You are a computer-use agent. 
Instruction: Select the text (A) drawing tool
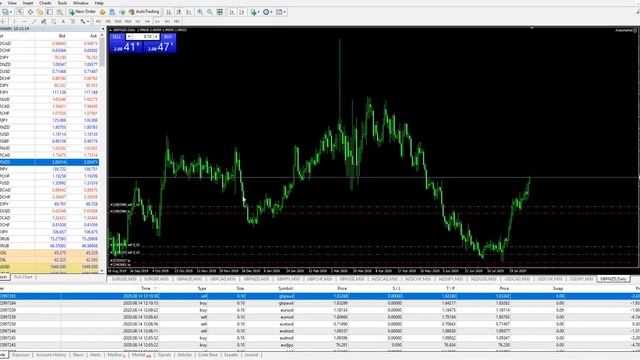tap(63, 21)
